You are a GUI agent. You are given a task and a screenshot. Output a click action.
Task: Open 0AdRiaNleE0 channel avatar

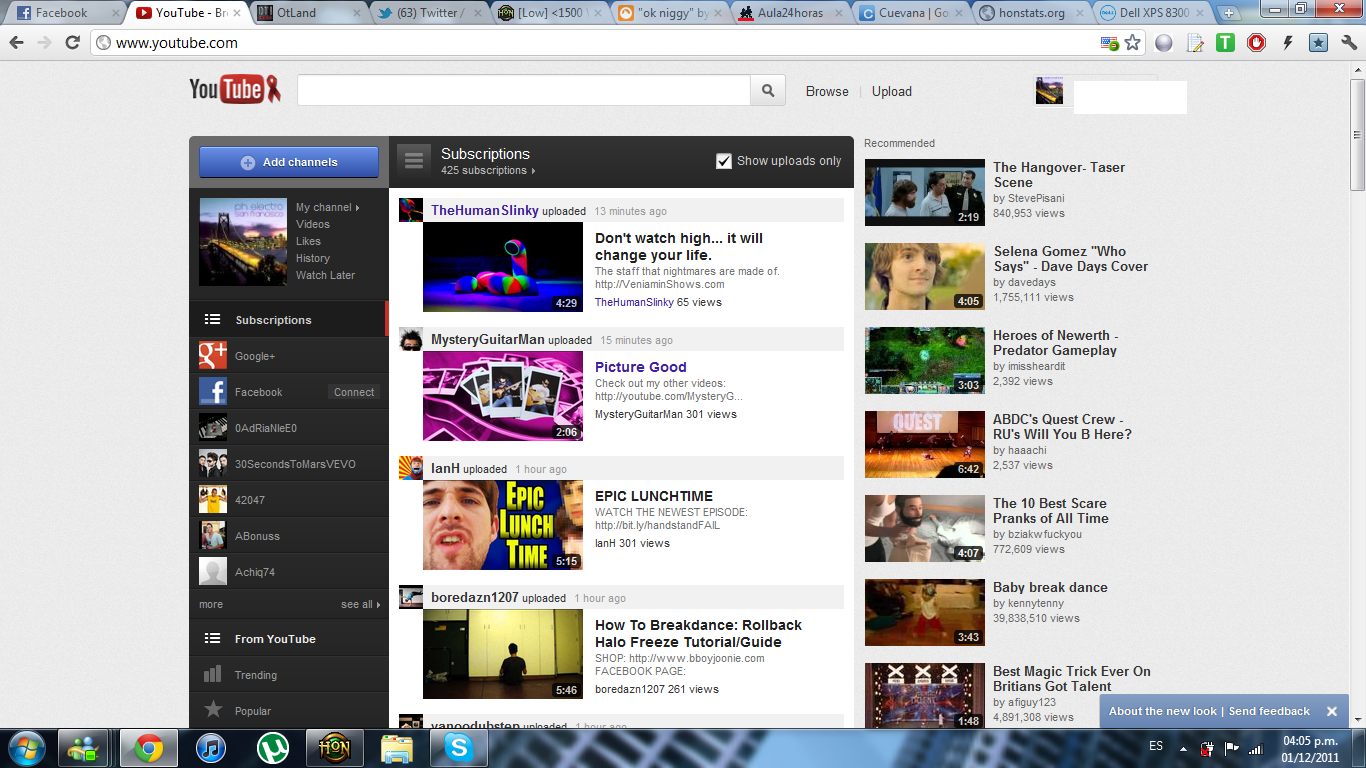212,428
